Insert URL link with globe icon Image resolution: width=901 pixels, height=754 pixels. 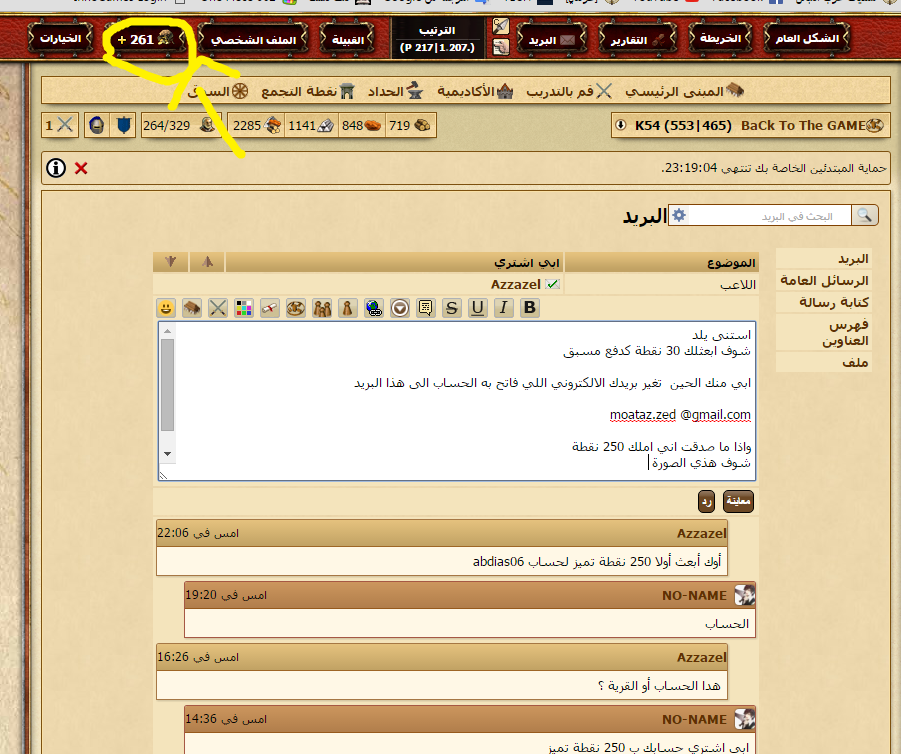[374, 308]
